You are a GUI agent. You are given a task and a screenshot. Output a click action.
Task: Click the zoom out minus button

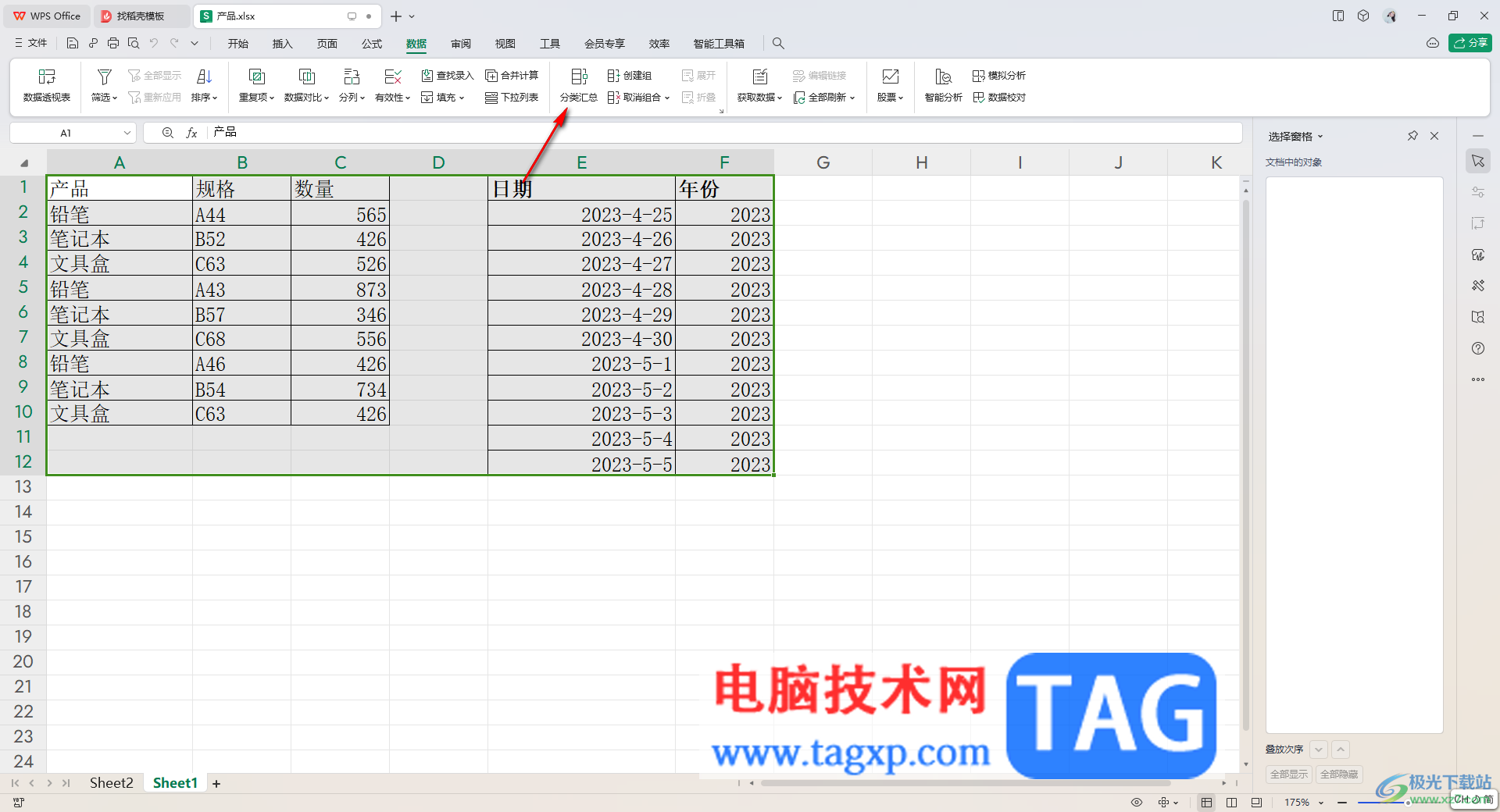[1341, 803]
